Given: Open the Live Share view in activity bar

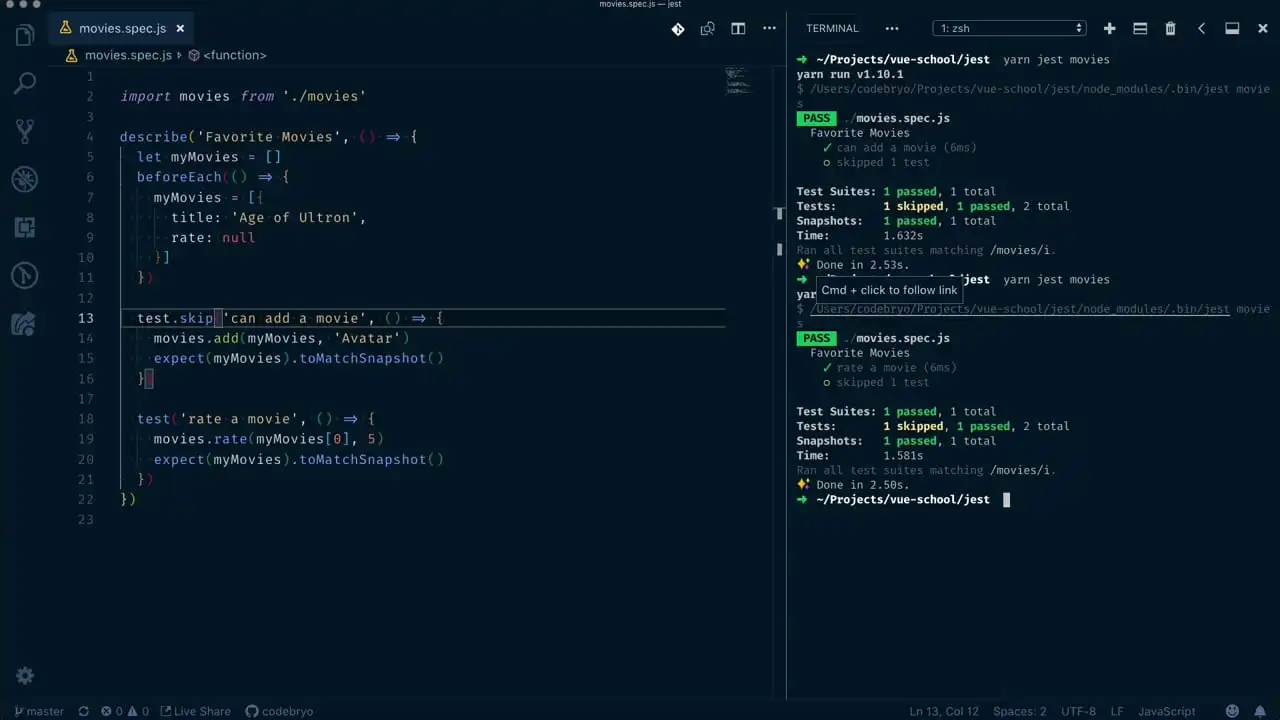Looking at the screenshot, I should tap(25, 323).
